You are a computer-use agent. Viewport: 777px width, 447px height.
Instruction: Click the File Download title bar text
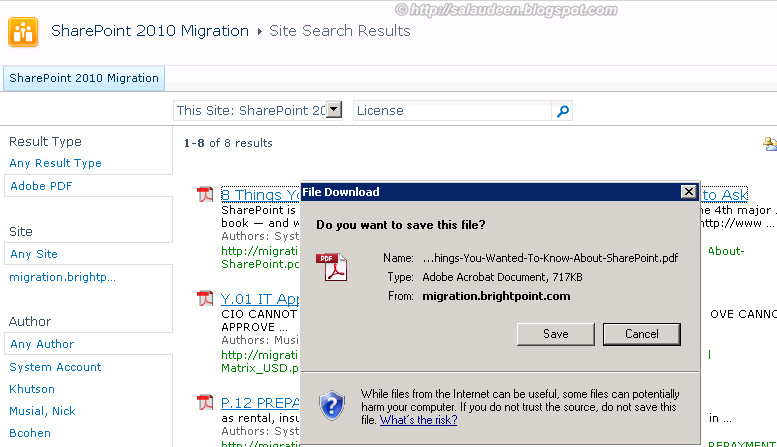coord(341,192)
